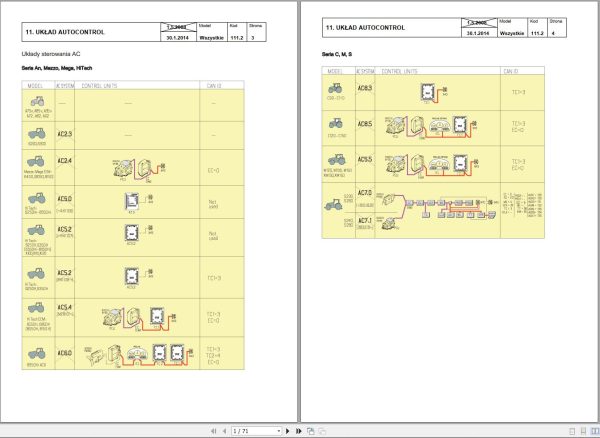600x438 pixels.
Task: Click the control unit diagram in AC6.0 row
Action: click(139, 356)
